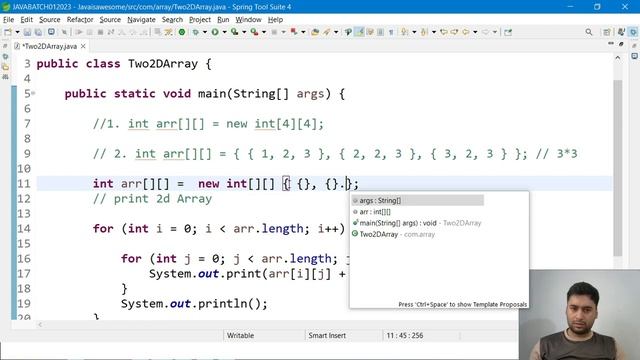
Task: Click the Debug bug icon
Action: 196,32
